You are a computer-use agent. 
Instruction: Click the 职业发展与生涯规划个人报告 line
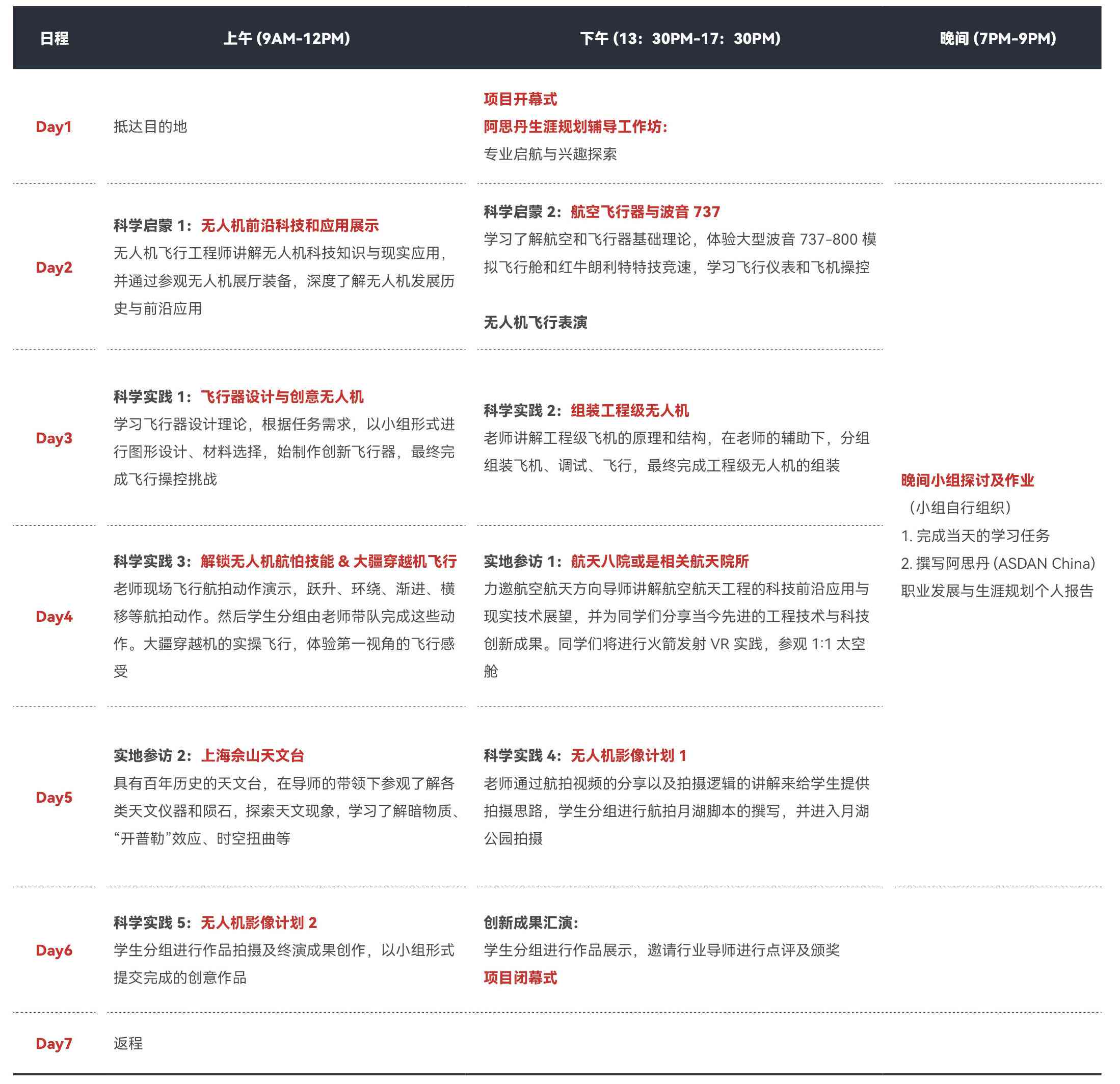click(997, 590)
